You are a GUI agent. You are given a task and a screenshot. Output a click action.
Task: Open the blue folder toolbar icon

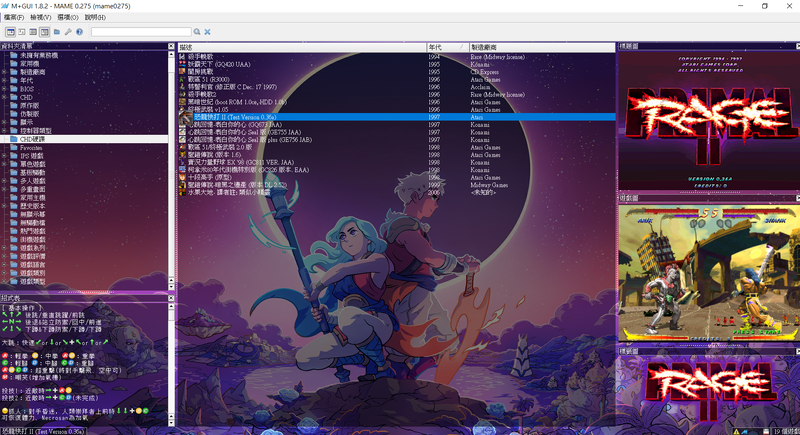point(57,32)
